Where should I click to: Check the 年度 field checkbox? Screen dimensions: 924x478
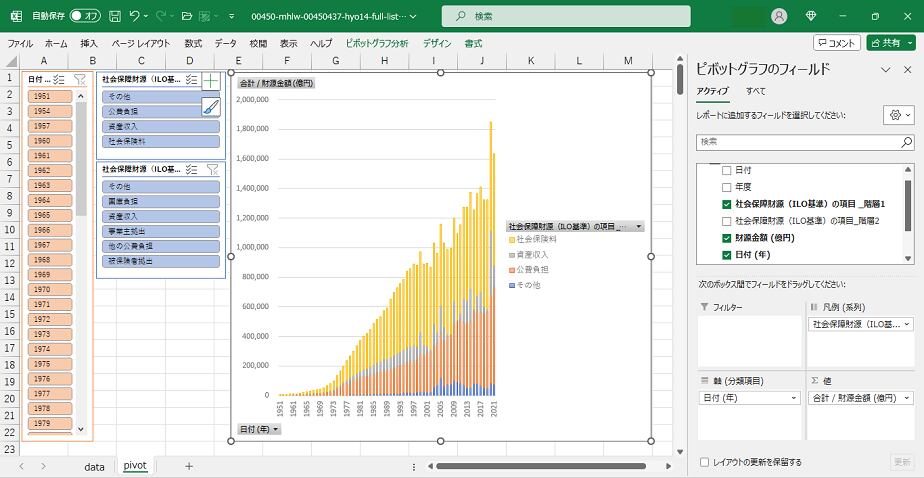click(x=727, y=187)
